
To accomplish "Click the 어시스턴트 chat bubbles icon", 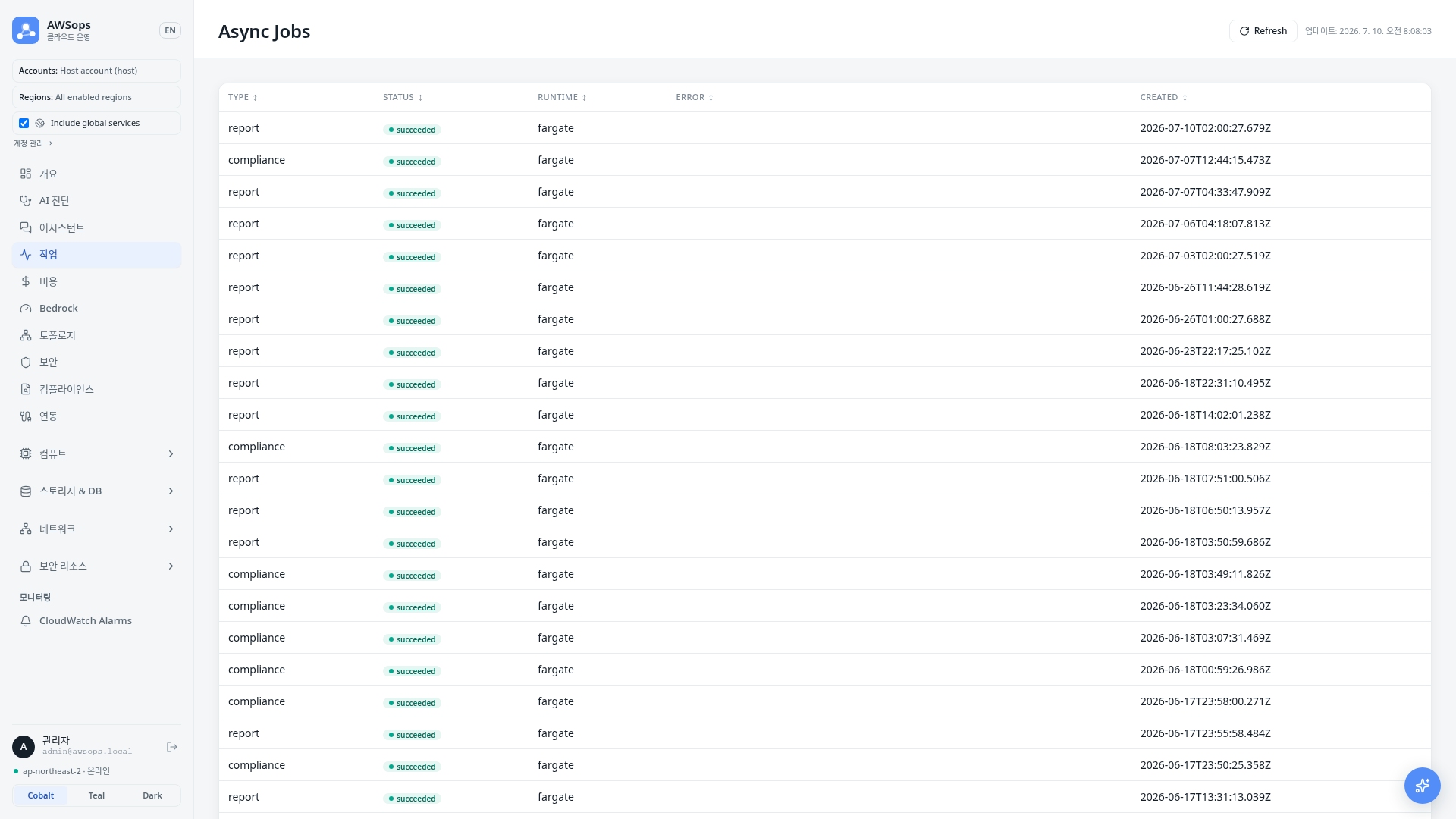I will coord(26,227).
